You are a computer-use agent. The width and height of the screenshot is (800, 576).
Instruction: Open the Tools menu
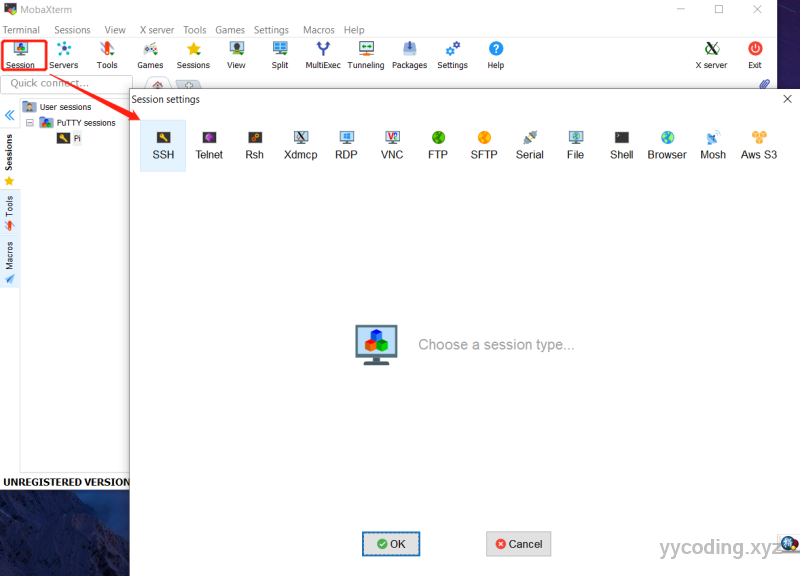(194, 30)
